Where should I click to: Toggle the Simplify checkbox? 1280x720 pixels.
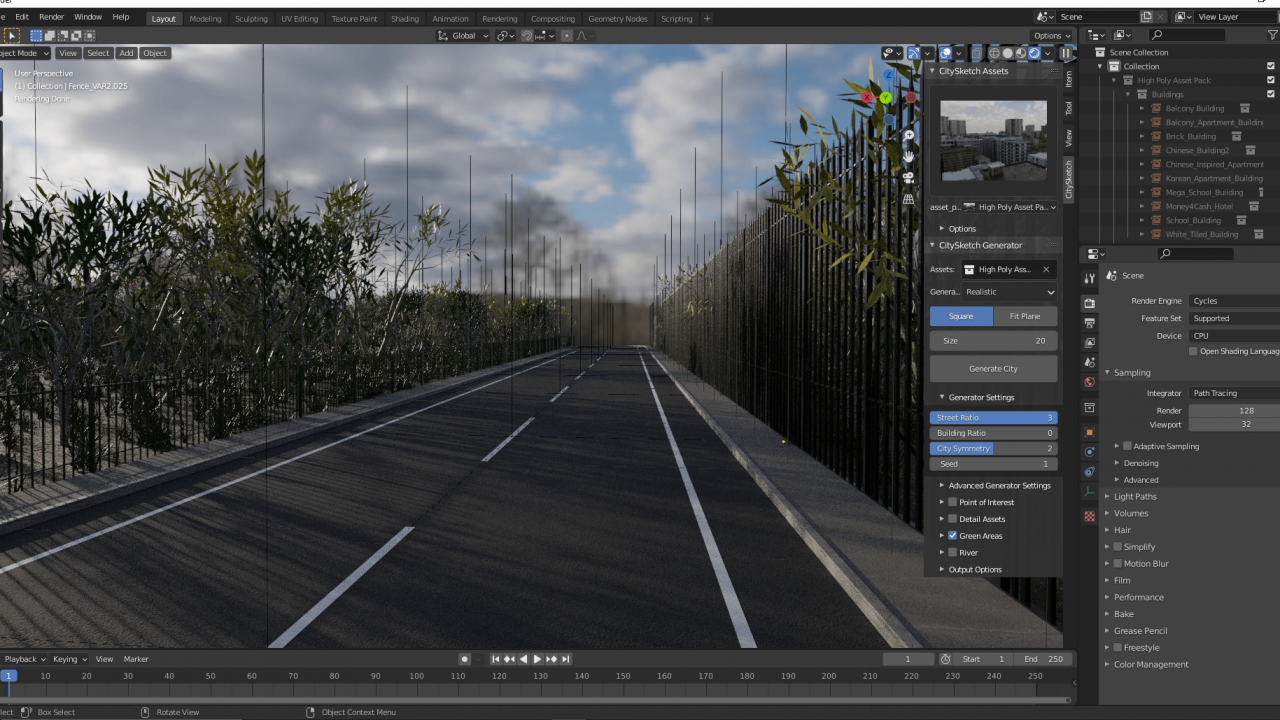tap(1117, 547)
